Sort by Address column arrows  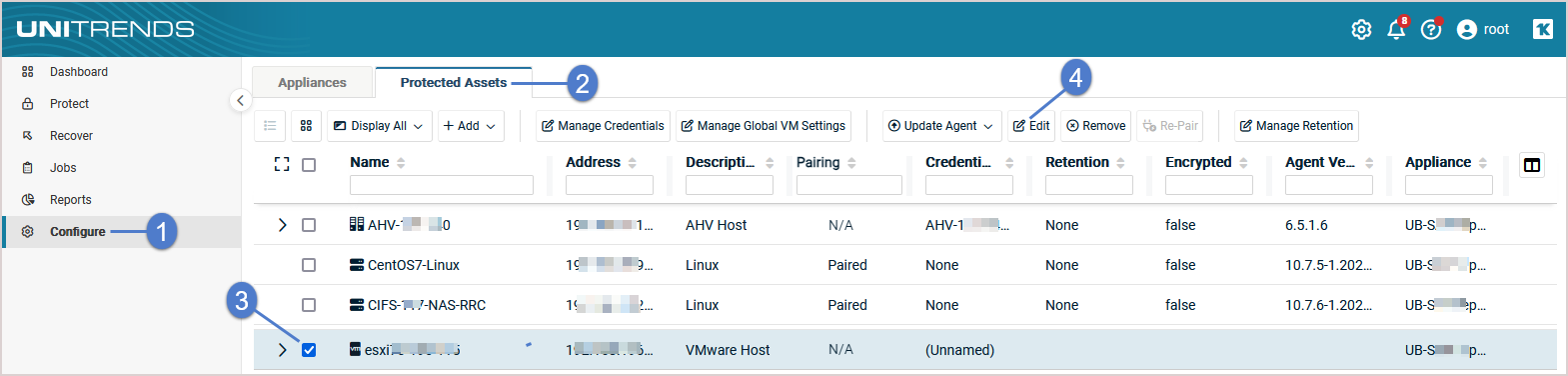[633, 163]
